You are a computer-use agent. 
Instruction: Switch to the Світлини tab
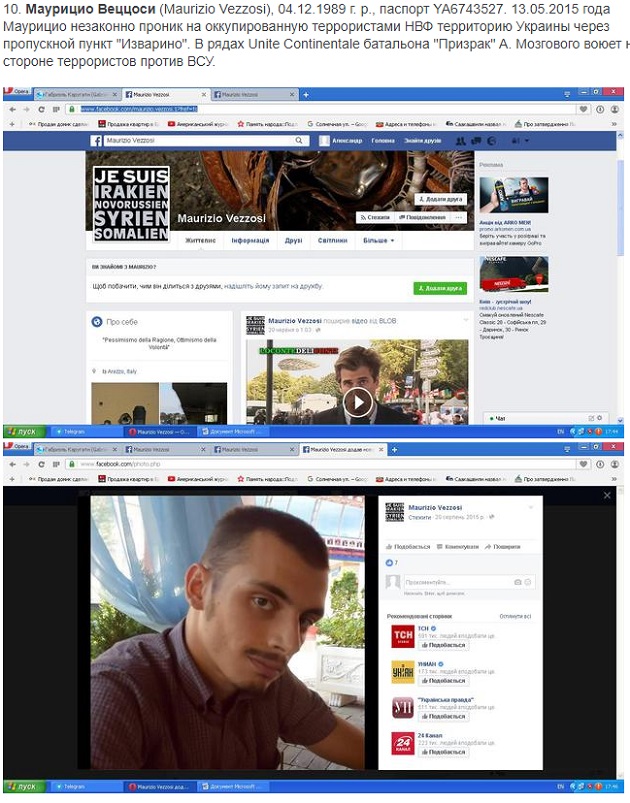(332, 240)
